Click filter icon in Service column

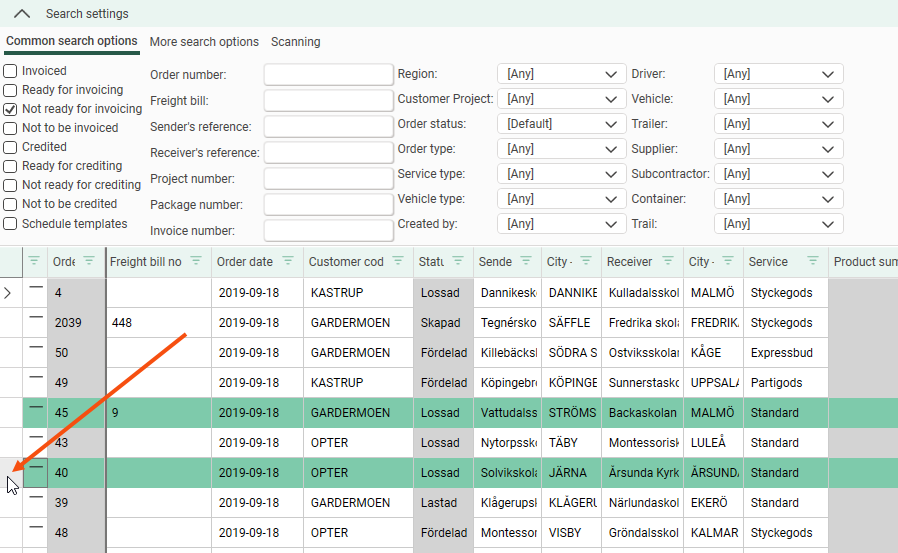811,261
